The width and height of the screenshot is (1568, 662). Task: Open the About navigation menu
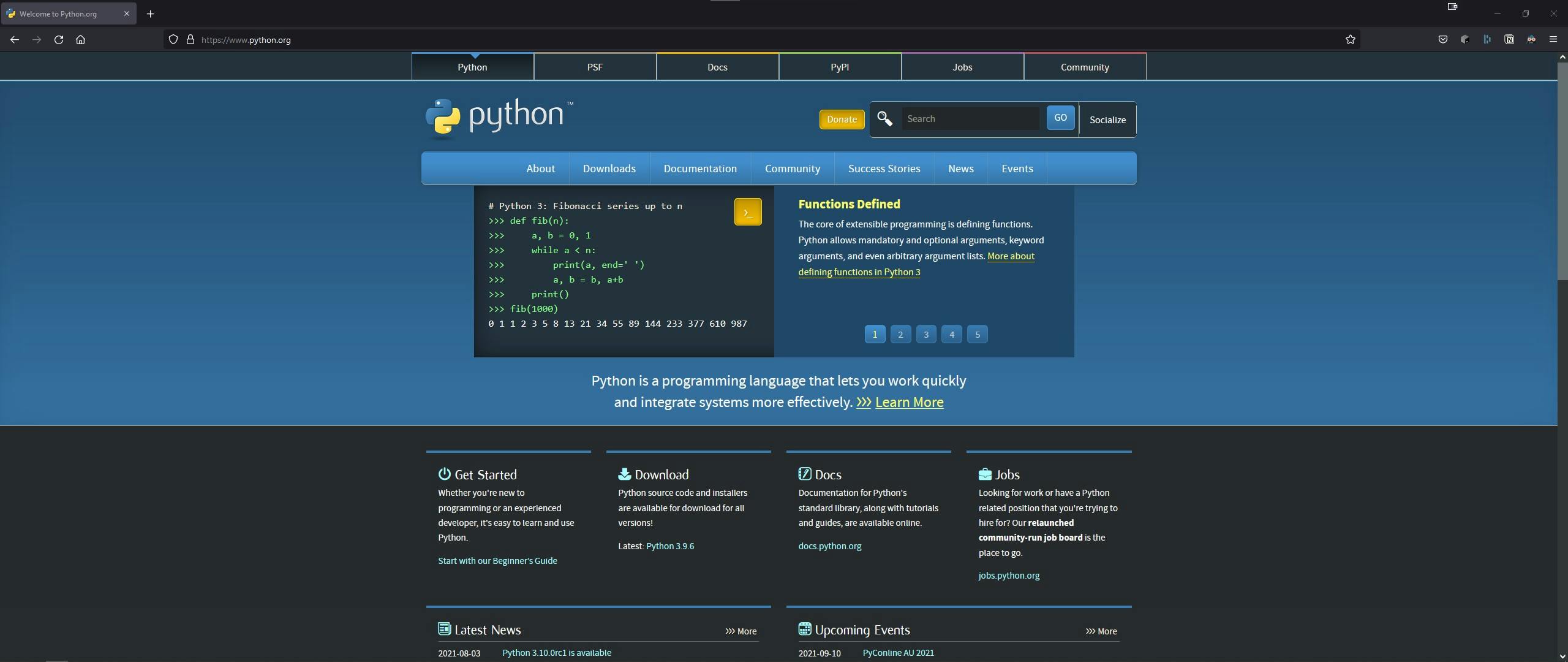click(x=541, y=169)
